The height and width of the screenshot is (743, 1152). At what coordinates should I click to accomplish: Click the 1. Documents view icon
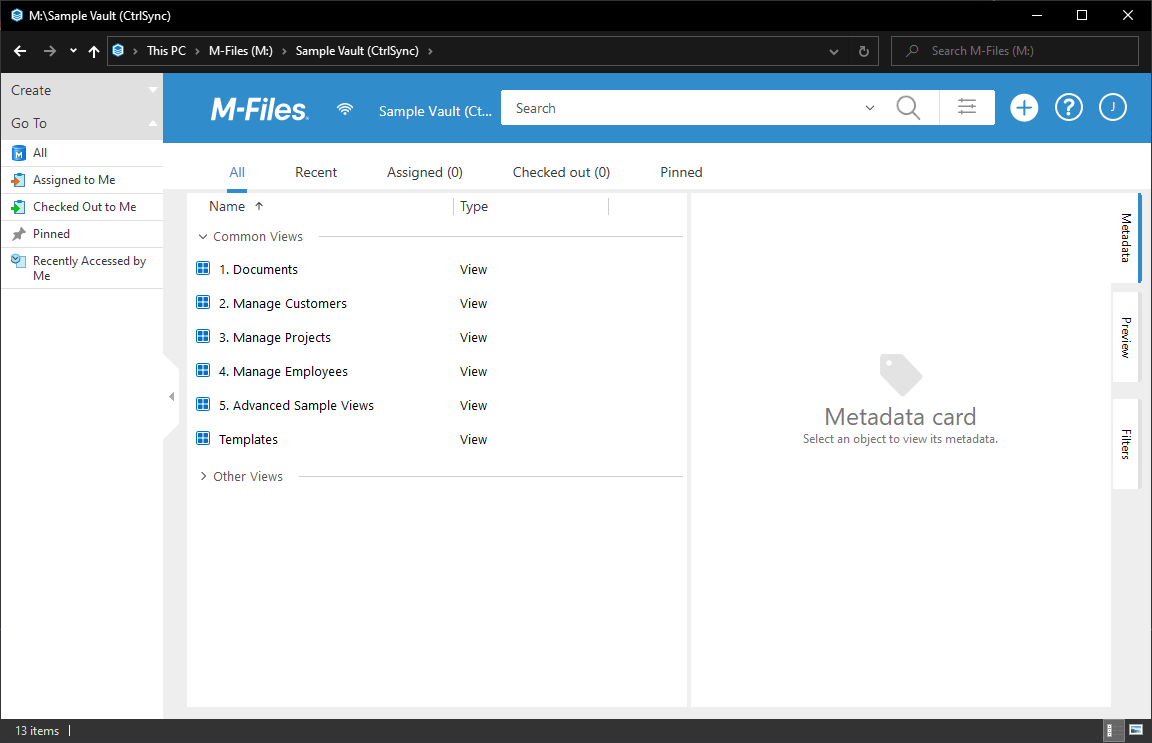click(204, 268)
